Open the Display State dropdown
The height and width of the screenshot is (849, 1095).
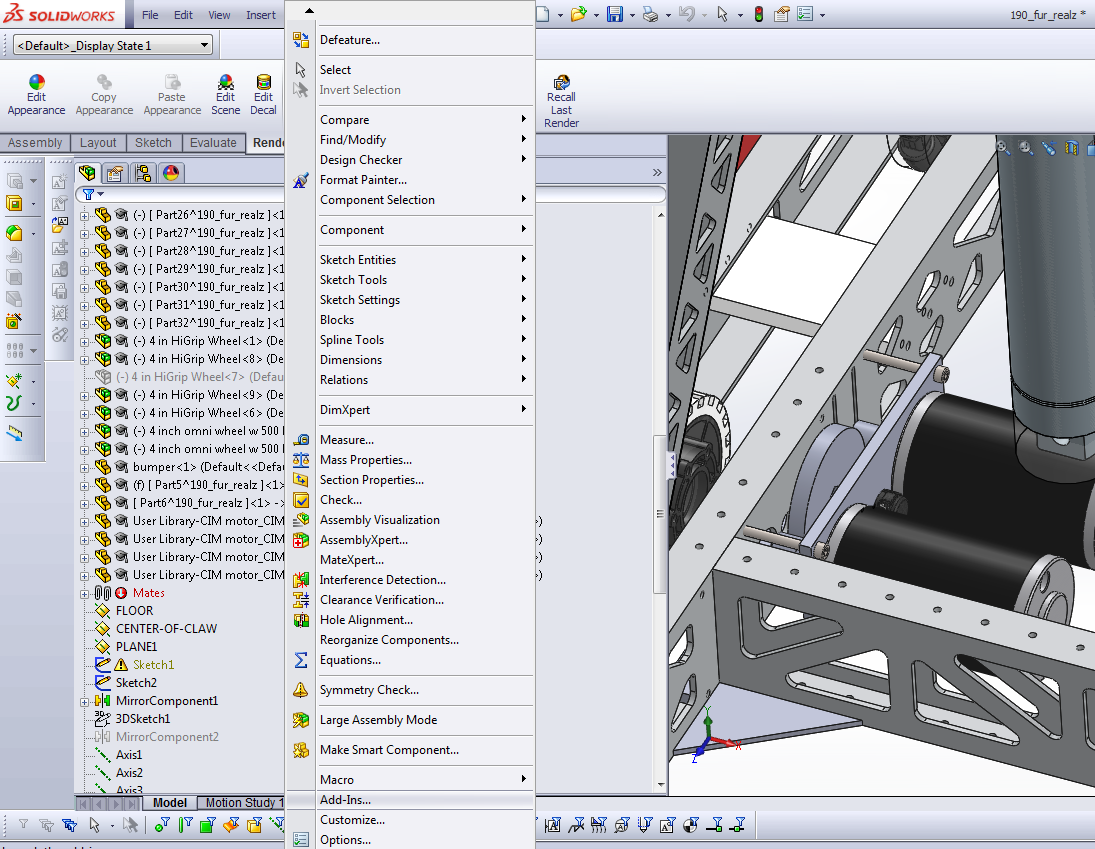(x=205, y=45)
